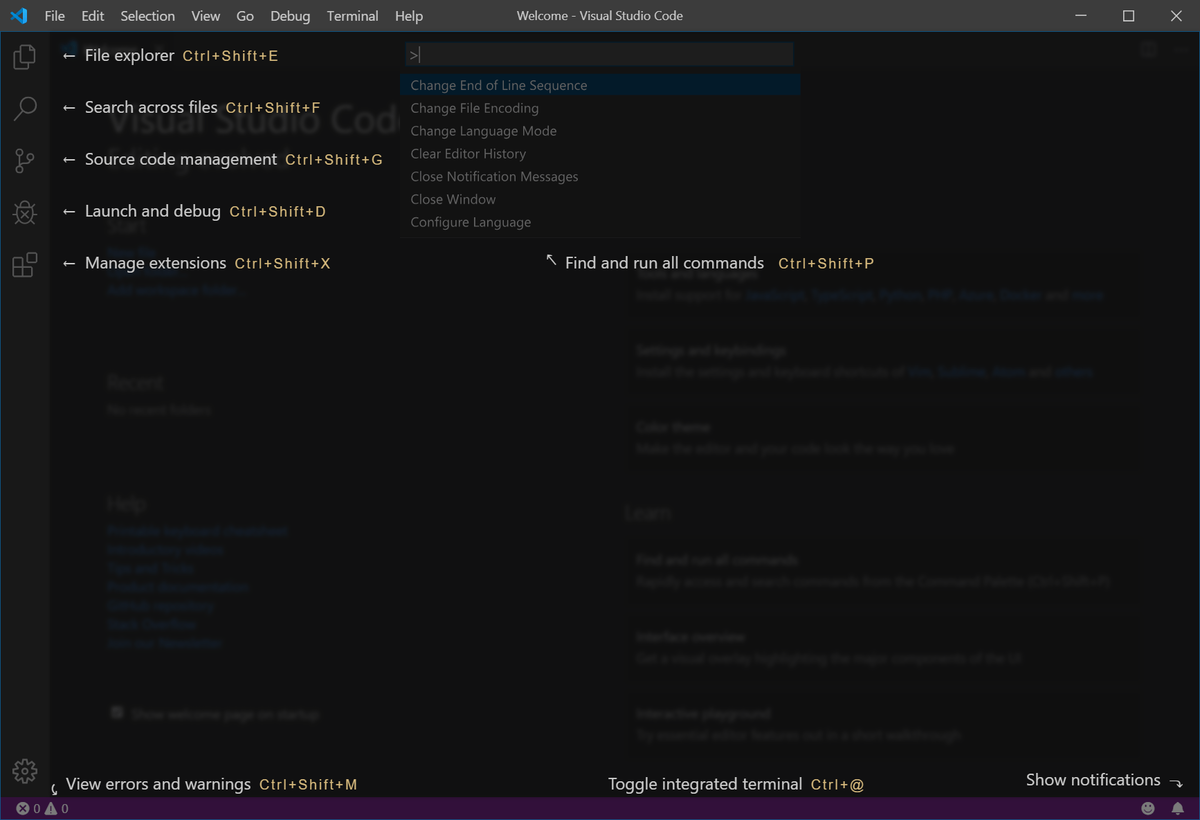1200x820 pixels.
Task: Toggle Show welcome page on startup checkbox
Action: coord(117,713)
